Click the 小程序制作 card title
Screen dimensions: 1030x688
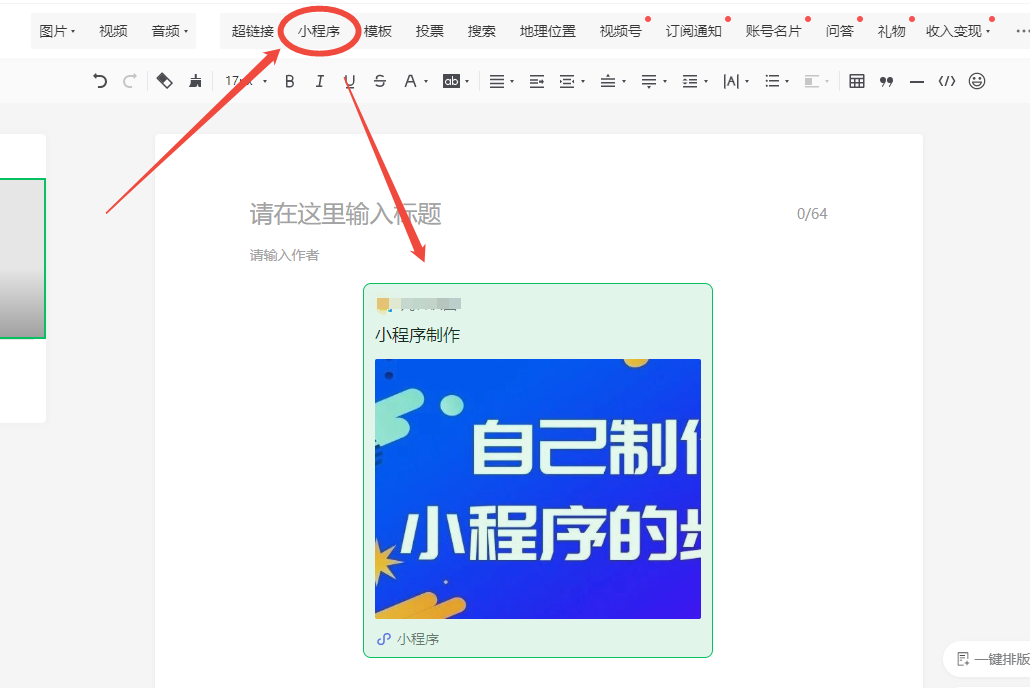coord(418,335)
